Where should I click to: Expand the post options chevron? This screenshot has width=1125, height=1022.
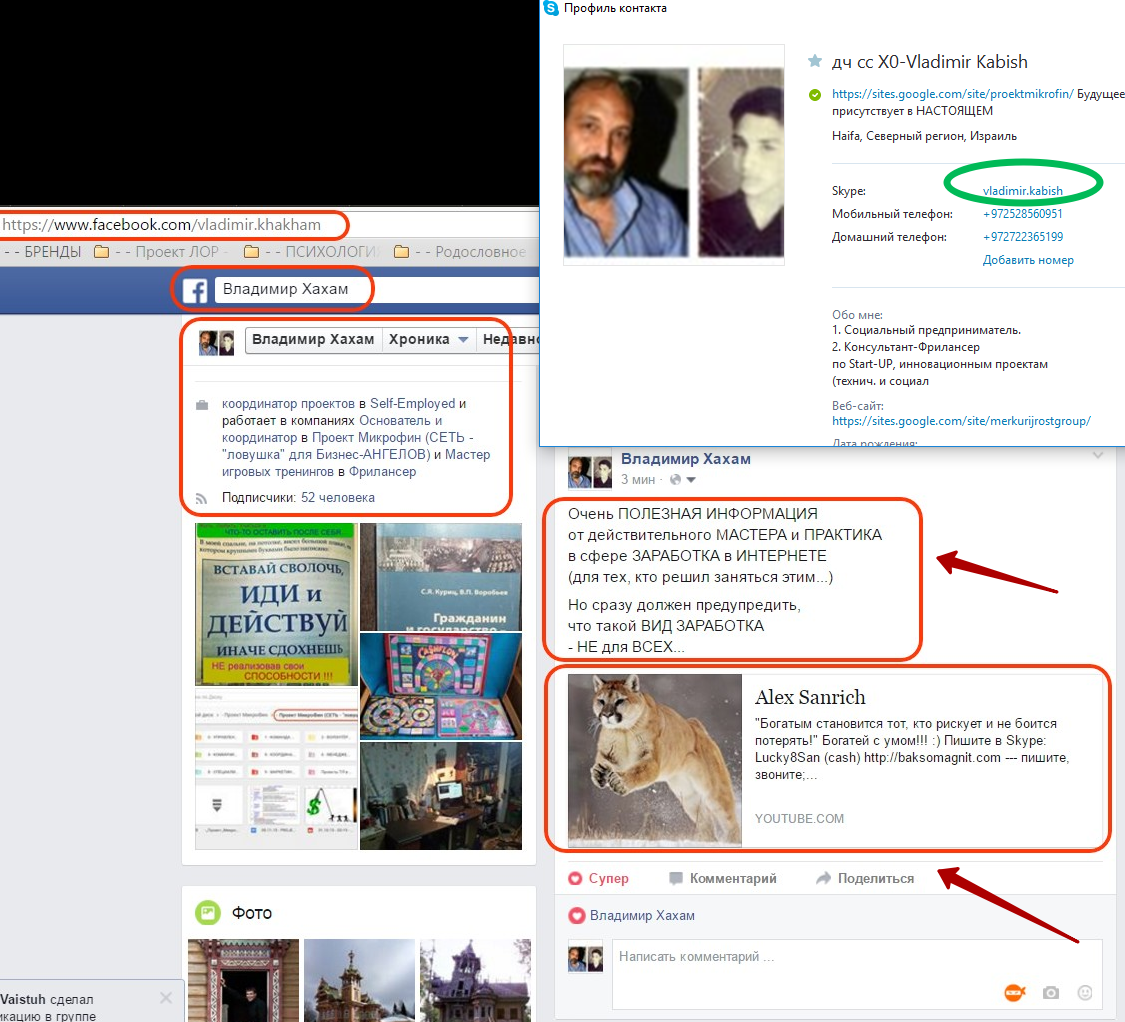[1098, 455]
